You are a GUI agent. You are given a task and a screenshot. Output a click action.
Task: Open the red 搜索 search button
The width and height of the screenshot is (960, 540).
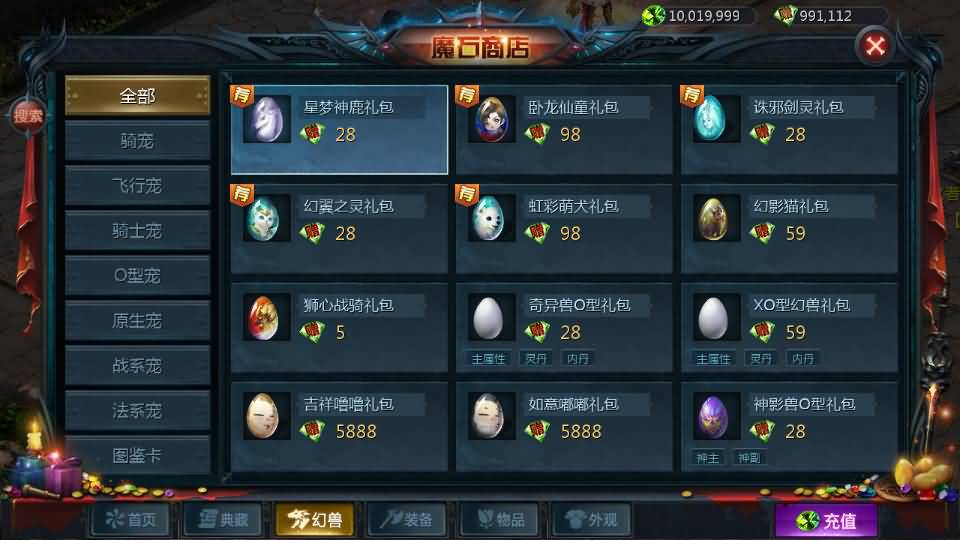[x=28, y=116]
